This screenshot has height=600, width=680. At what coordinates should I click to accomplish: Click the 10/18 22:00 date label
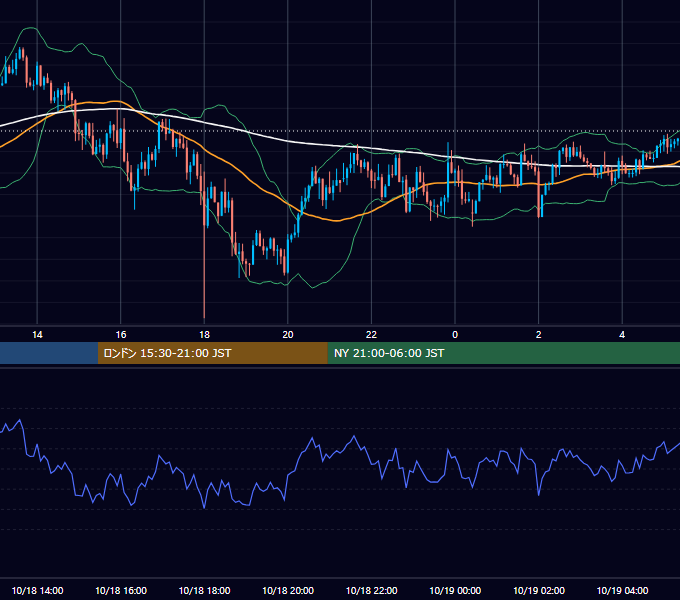371,590
